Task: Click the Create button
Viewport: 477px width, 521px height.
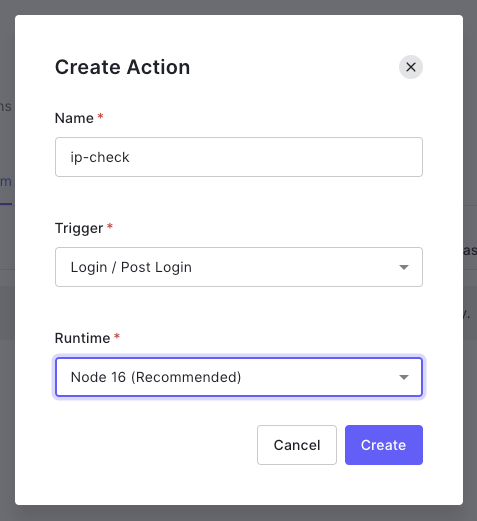Action: [384, 445]
